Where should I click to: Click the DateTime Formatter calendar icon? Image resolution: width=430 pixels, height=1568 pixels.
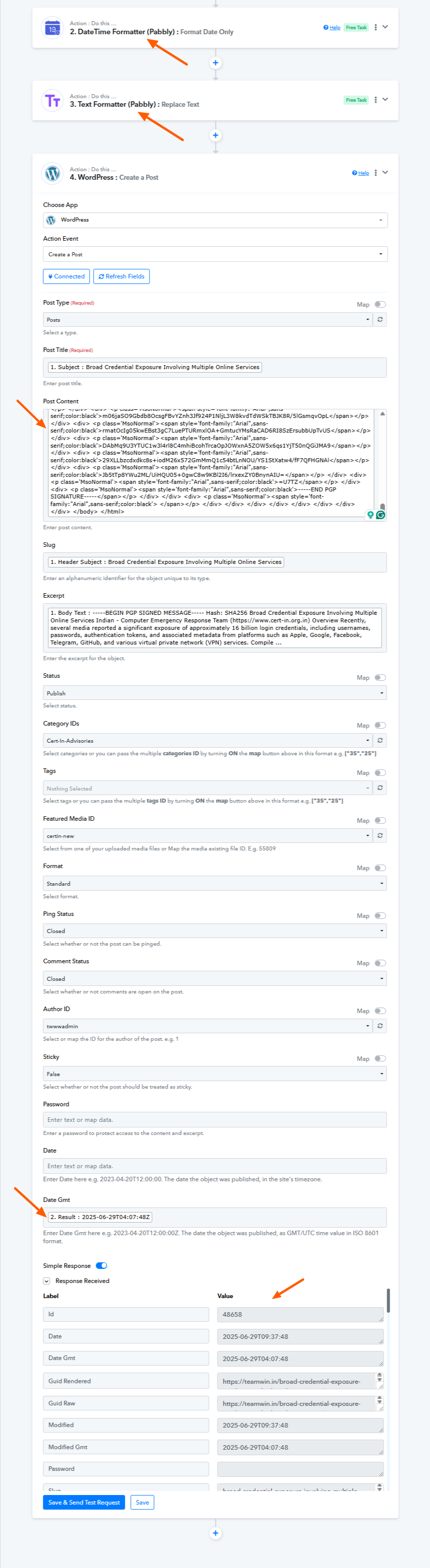(x=52, y=28)
